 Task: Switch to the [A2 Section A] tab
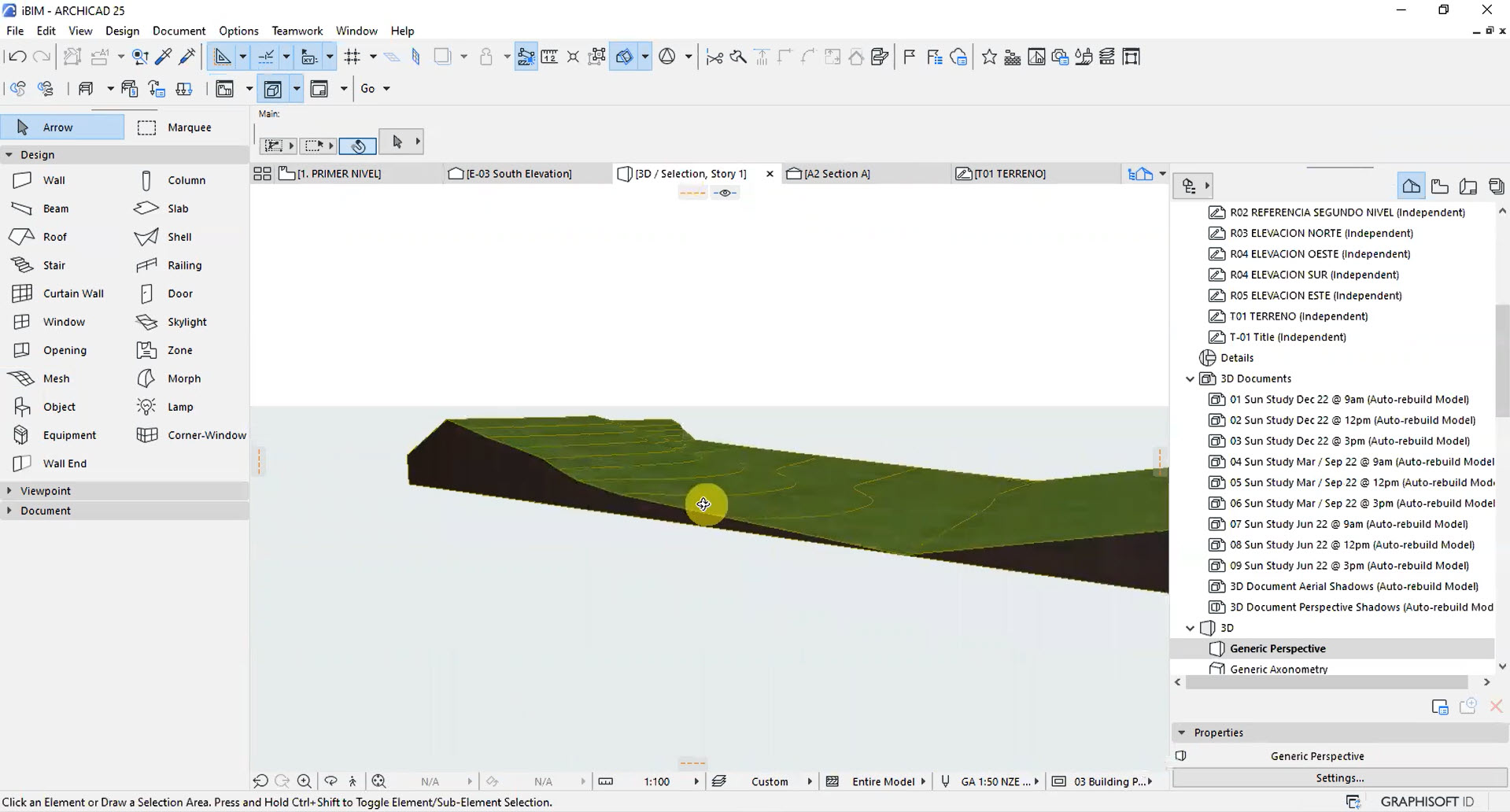(836, 173)
